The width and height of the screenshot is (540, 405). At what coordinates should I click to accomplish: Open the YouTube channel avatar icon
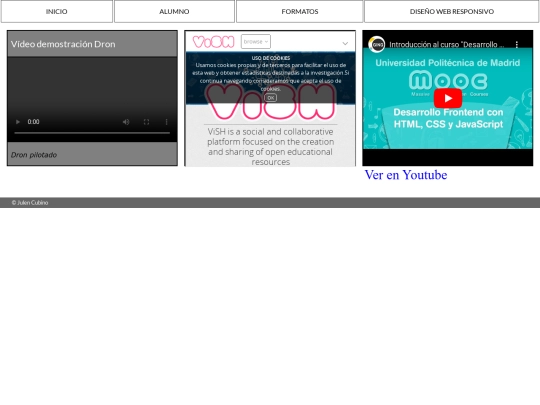(x=376, y=44)
